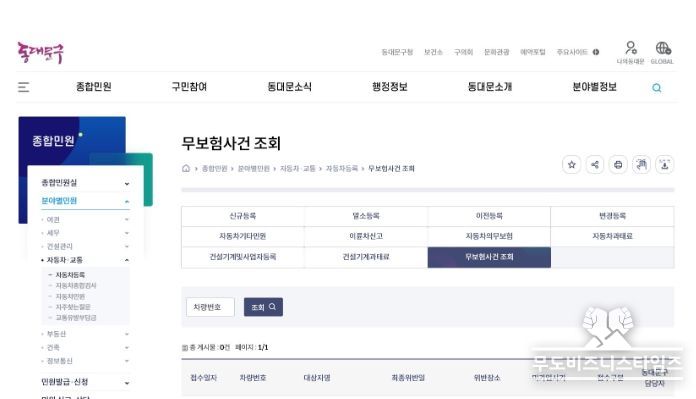Switch to the 자동차의무보험 tab
Image resolution: width=696 pixels, height=399 pixels.
click(x=489, y=237)
